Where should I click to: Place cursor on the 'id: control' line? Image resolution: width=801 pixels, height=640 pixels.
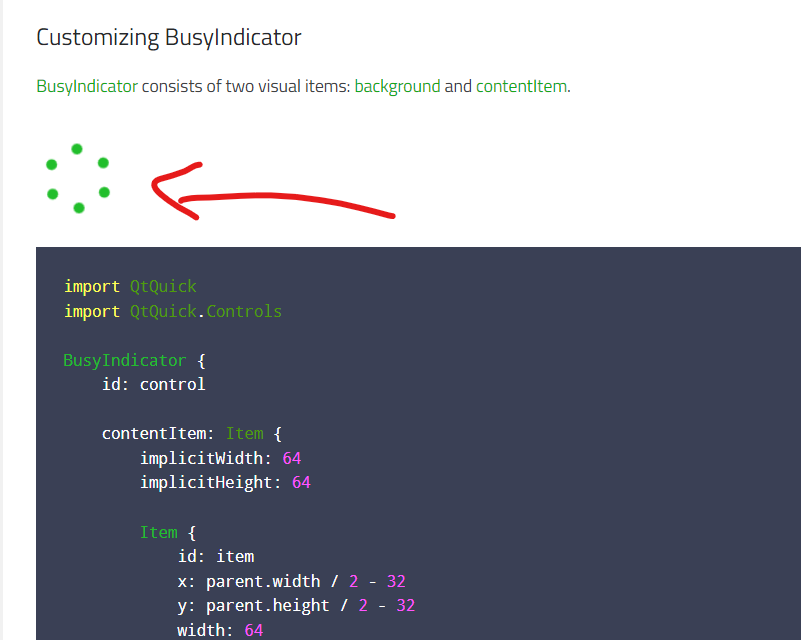153,384
